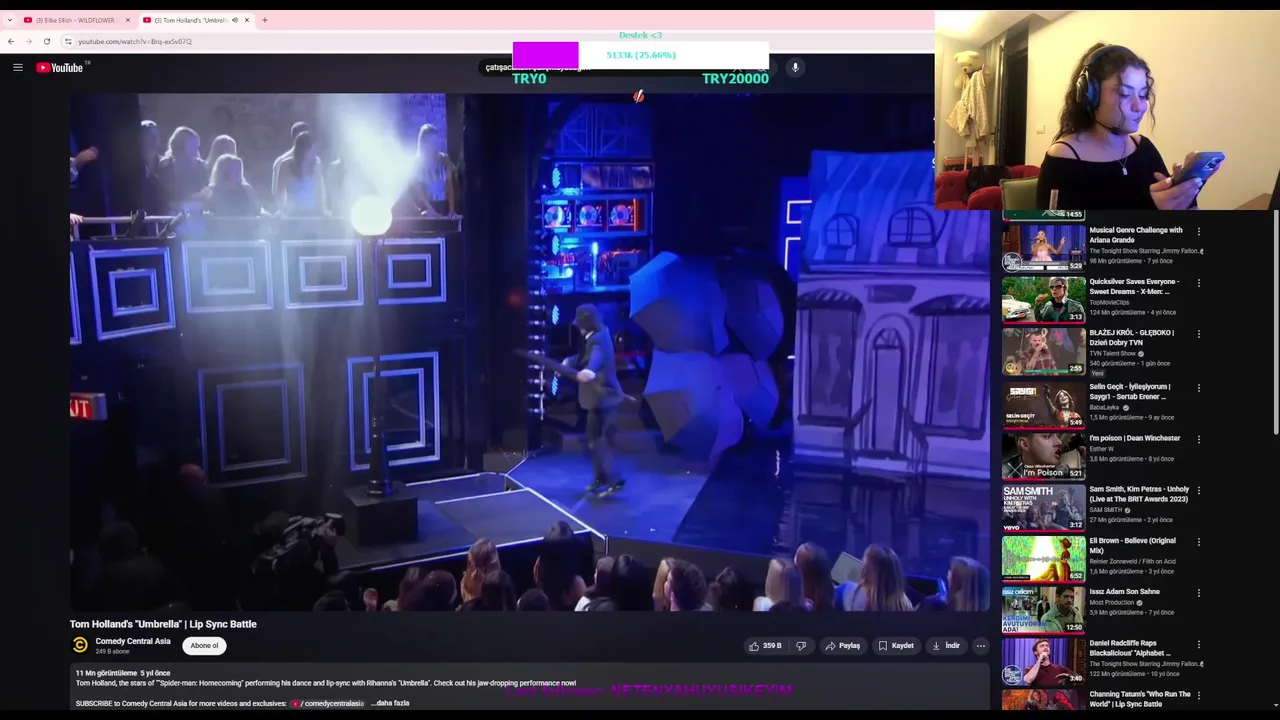Open Comedy Central Asia channel avatar
The image size is (1280, 720).
tap(80, 646)
